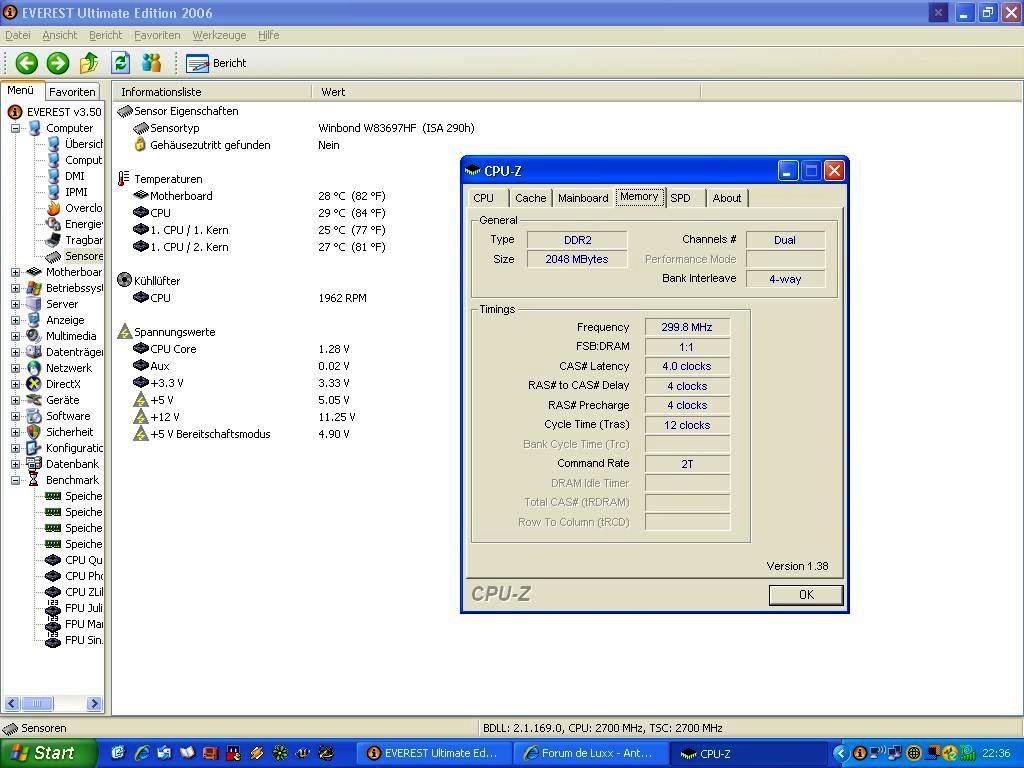Open the Bericht report toolbar button
Viewport: 1024px width, 768px height.
[x=216, y=63]
